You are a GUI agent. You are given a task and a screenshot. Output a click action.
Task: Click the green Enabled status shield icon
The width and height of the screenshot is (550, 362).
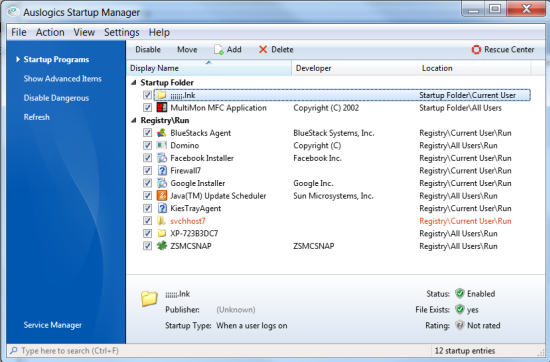460,293
